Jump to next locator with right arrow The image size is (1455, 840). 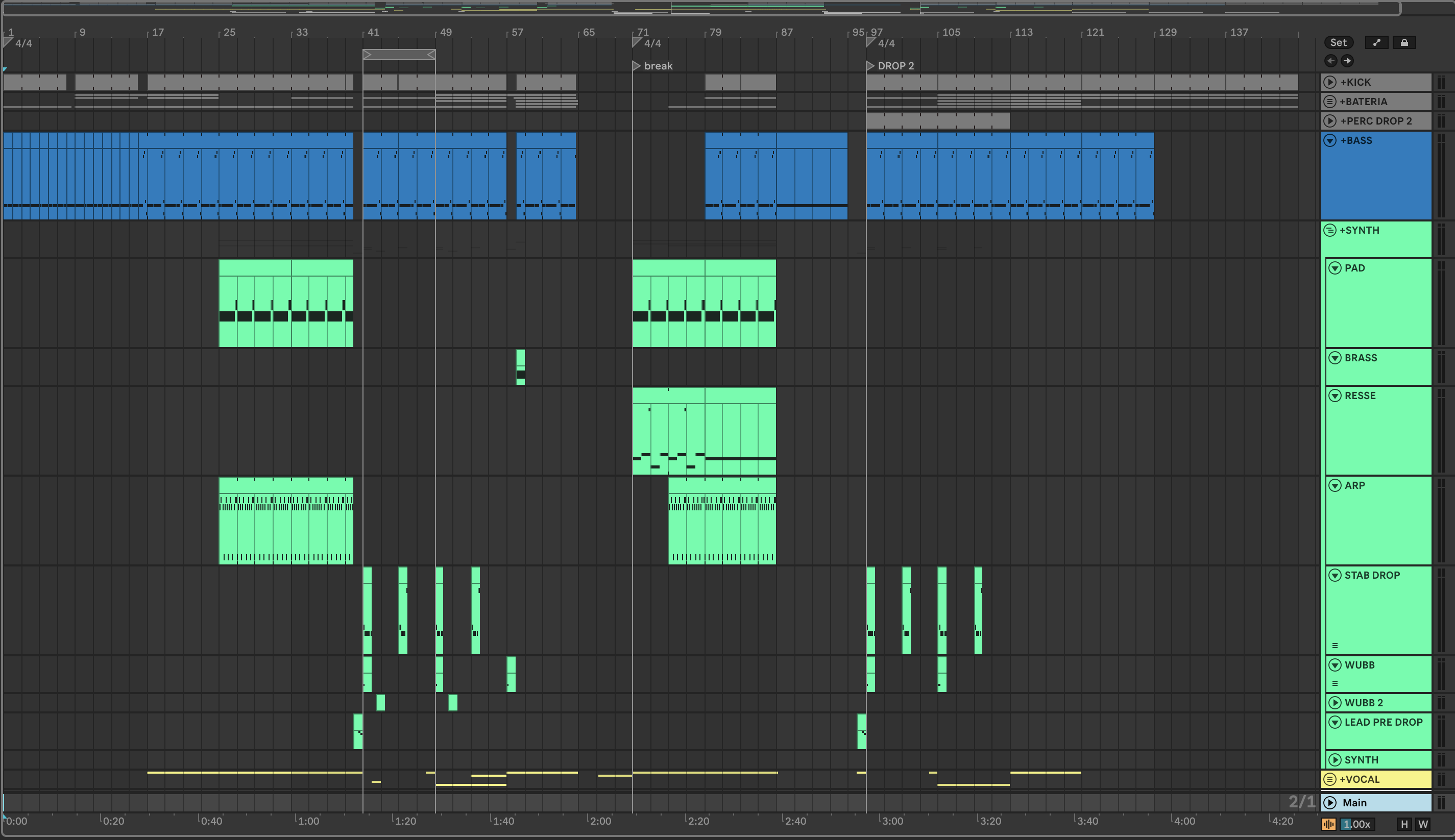point(1347,61)
